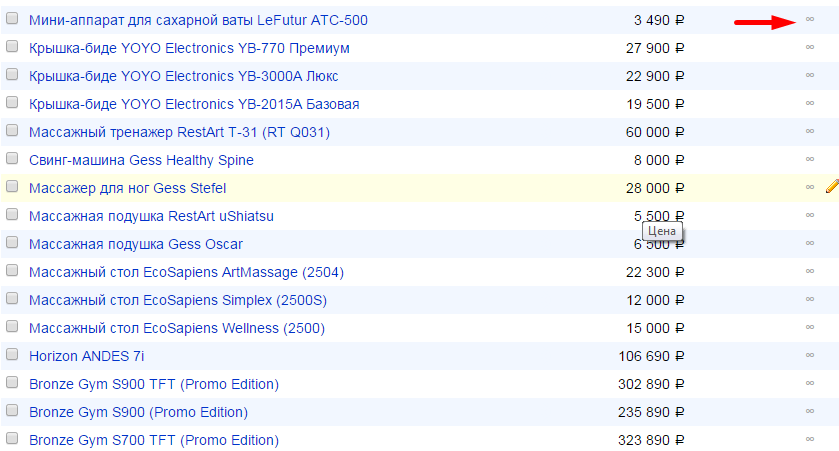Open Свинг-машина Gess Healthy Spine link
The image size is (839, 451).
[141, 160]
